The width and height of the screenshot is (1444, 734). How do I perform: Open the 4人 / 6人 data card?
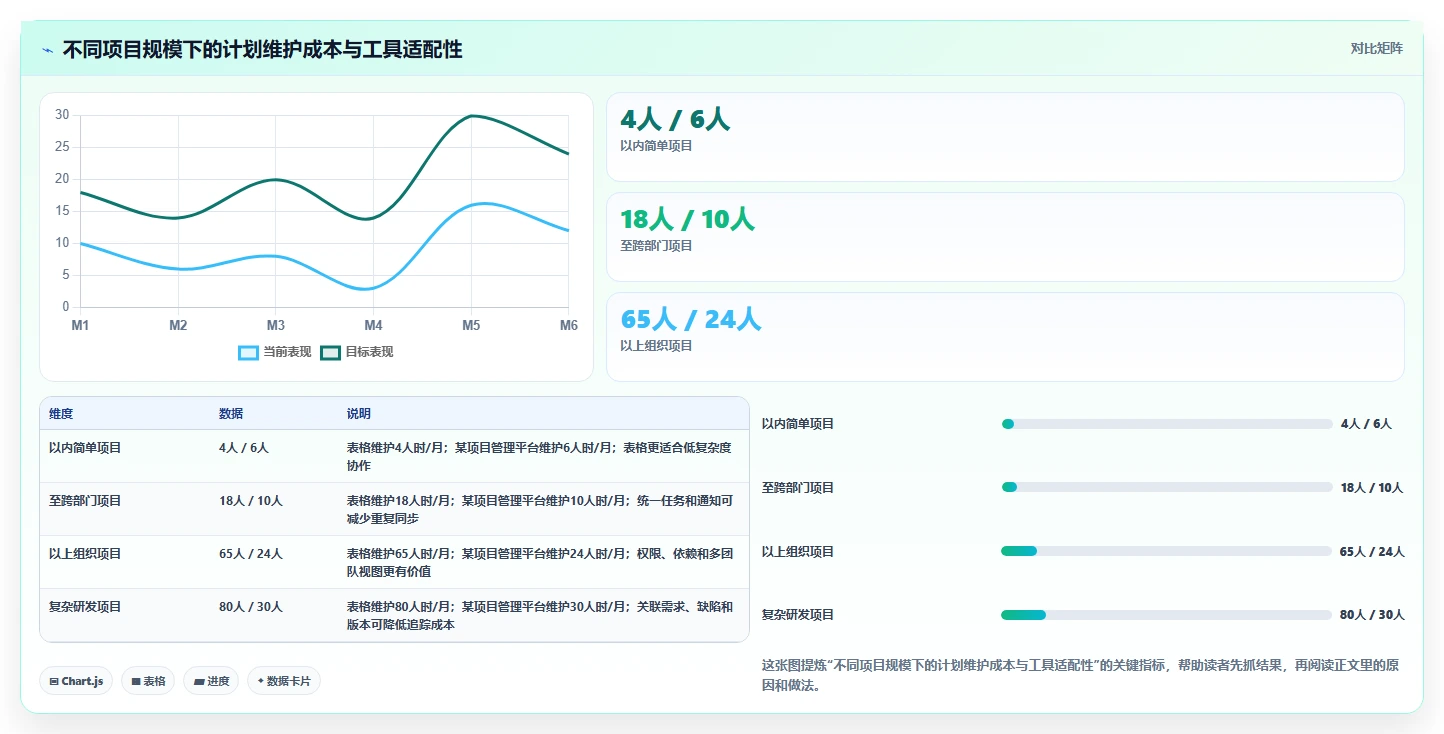click(1005, 137)
